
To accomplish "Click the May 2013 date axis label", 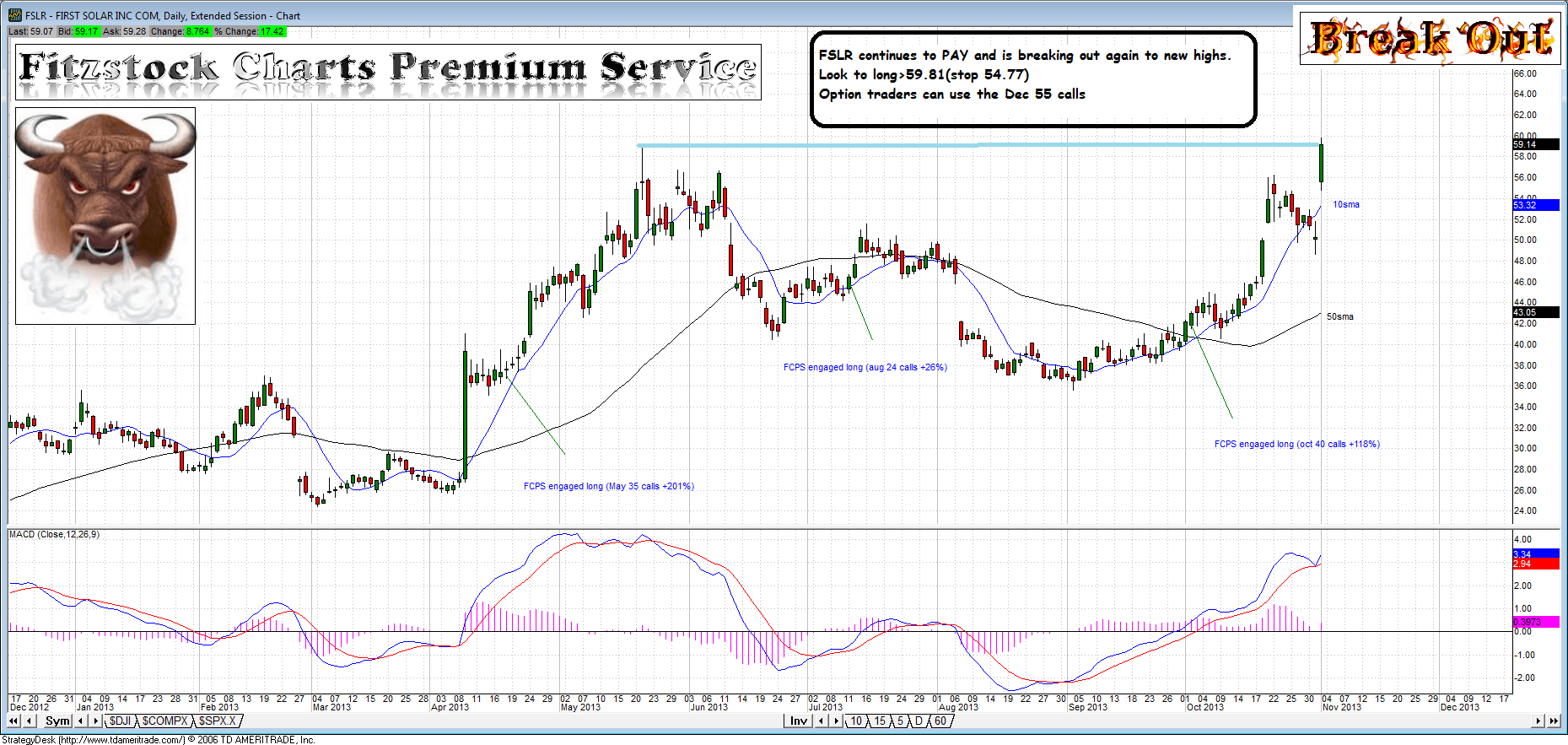I will (x=580, y=707).
